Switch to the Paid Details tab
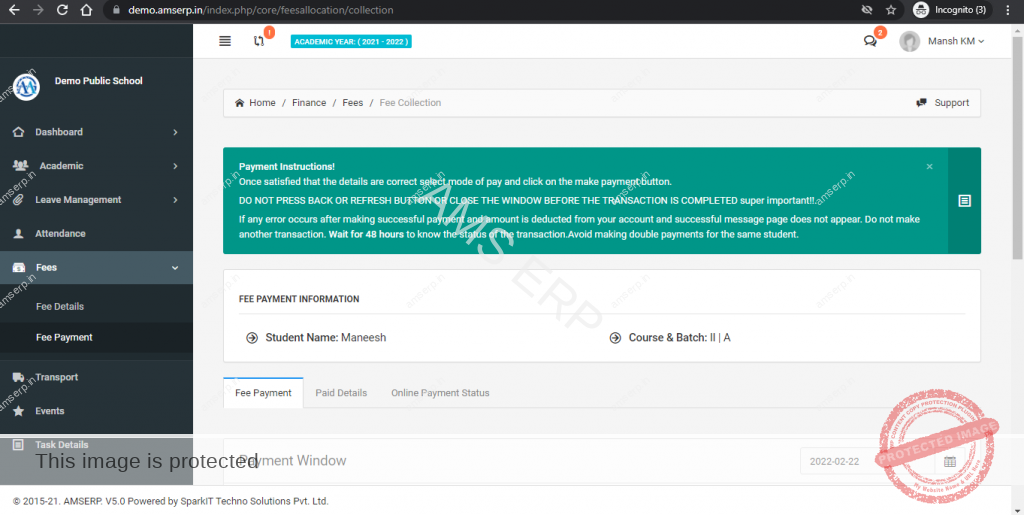Image resolution: width=1024 pixels, height=515 pixels. coord(341,393)
